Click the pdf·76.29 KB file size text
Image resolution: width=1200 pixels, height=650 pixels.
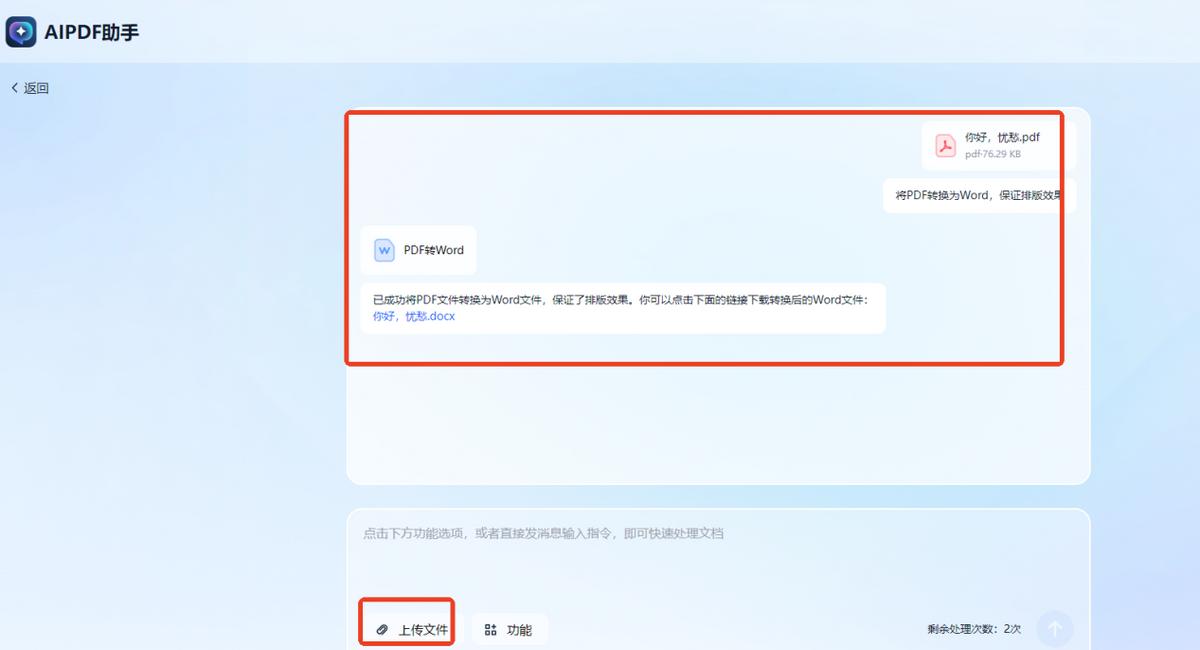[993, 155]
